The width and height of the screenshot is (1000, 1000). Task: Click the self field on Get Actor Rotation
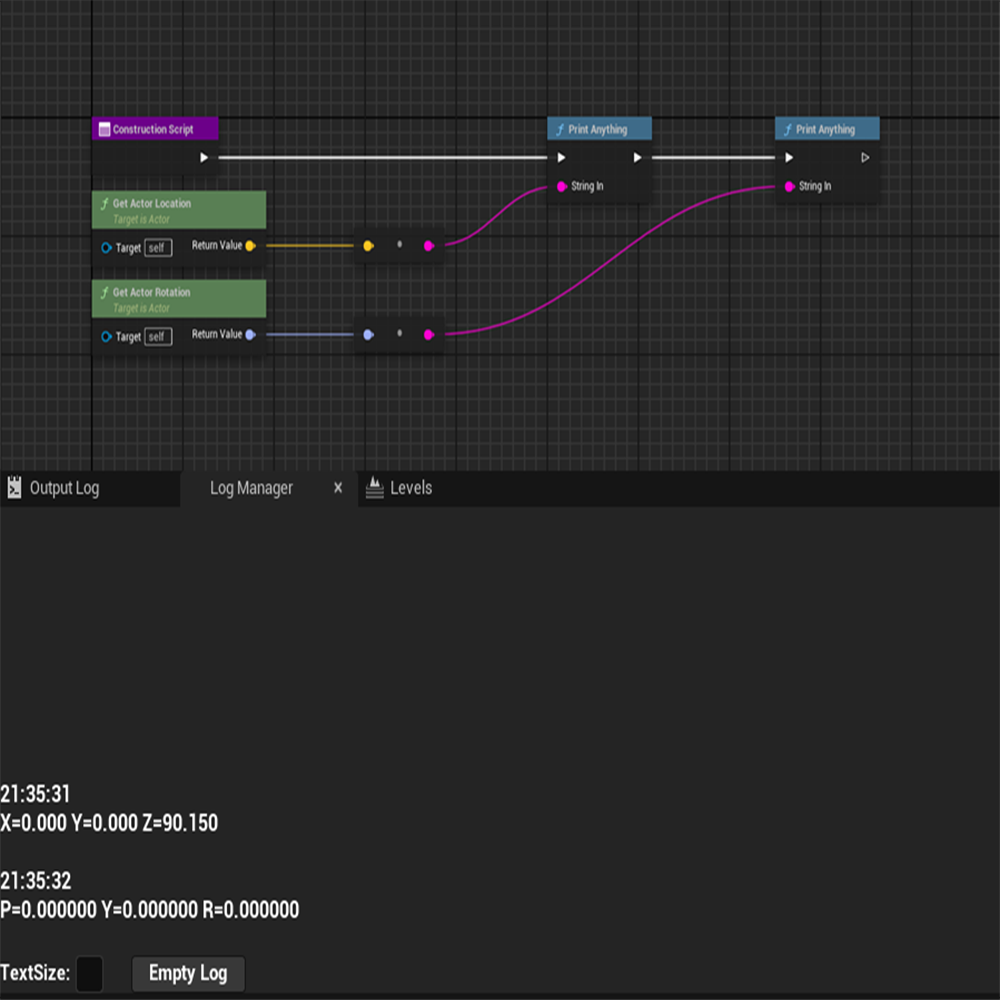(x=157, y=337)
